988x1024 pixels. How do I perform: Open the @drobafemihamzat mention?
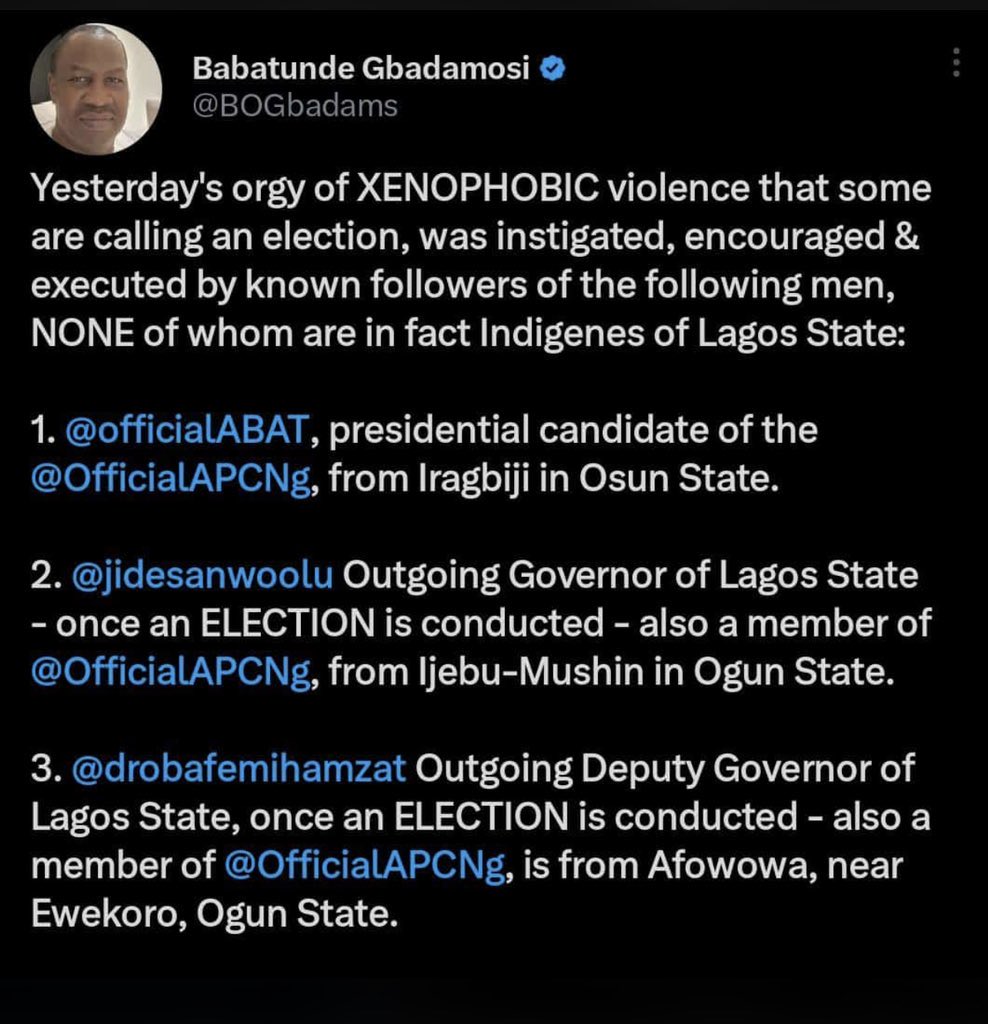pyautogui.click(x=238, y=769)
